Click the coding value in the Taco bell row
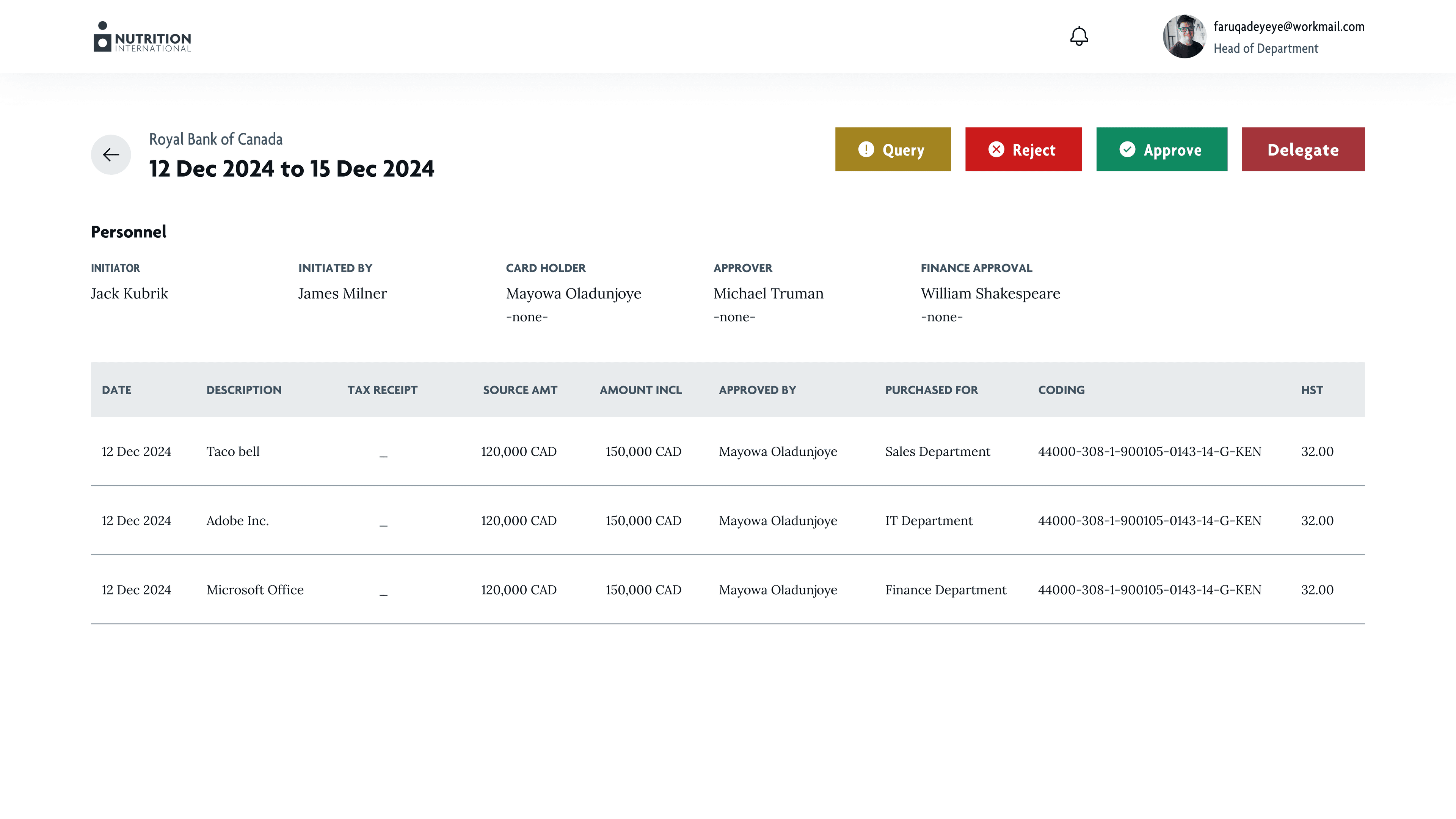 pos(1150,452)
